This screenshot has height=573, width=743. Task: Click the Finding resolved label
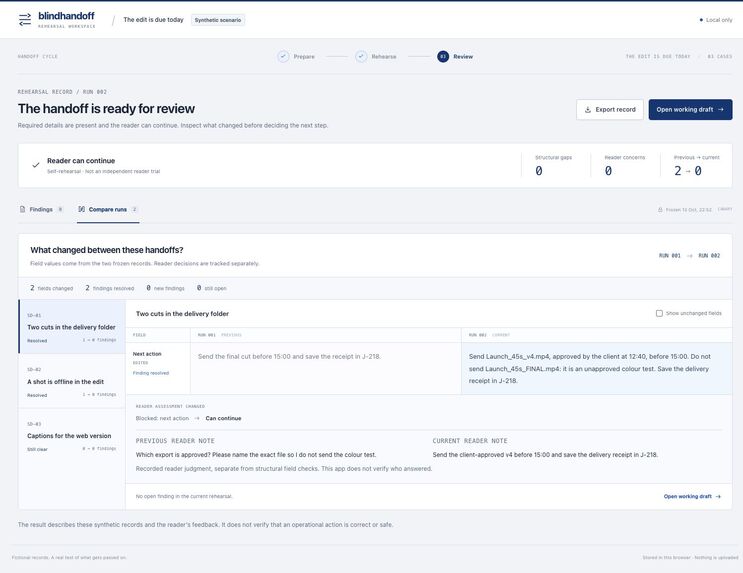tap(151, 373)
